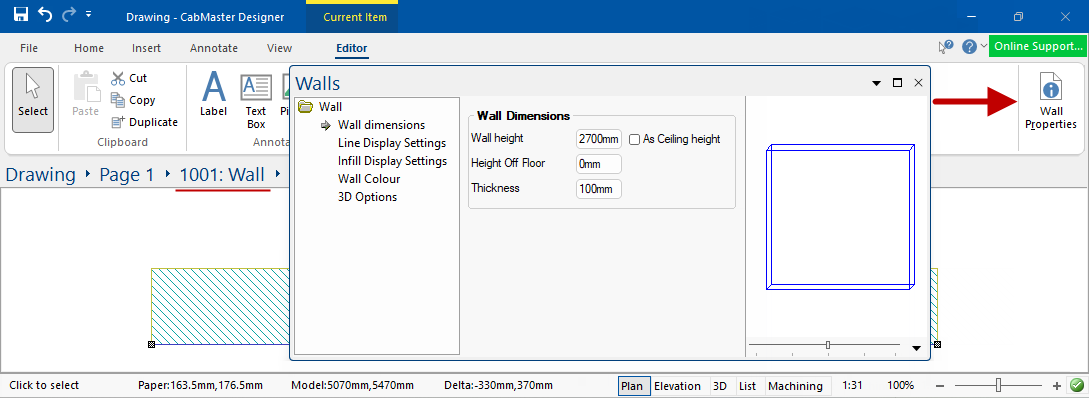Switch to Machining view
The width and height of the screenshot is (1090, 398).
coord(795,386)
